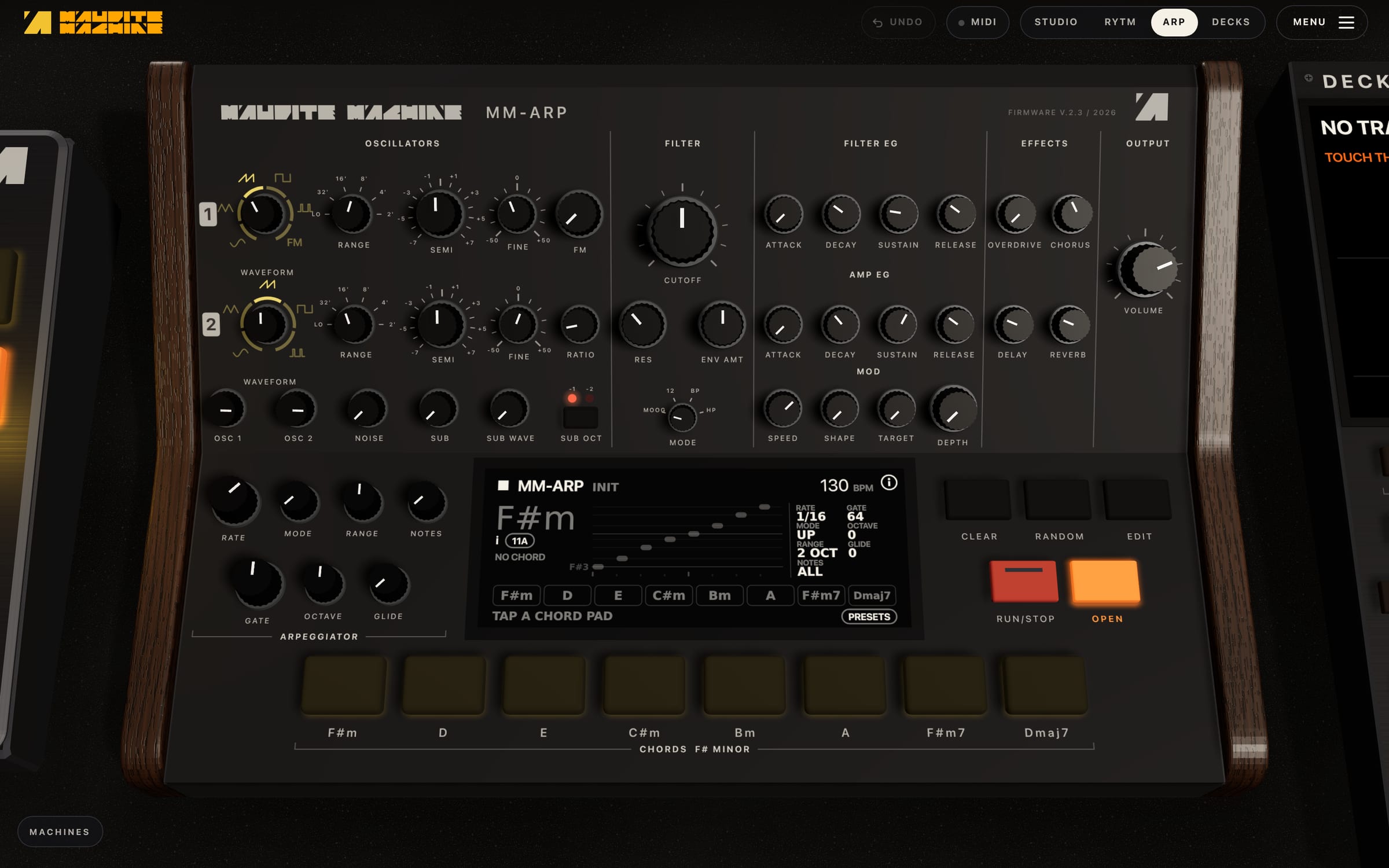
Task: Switch to the STUDIO tab
Action: tap(1056, 22)
